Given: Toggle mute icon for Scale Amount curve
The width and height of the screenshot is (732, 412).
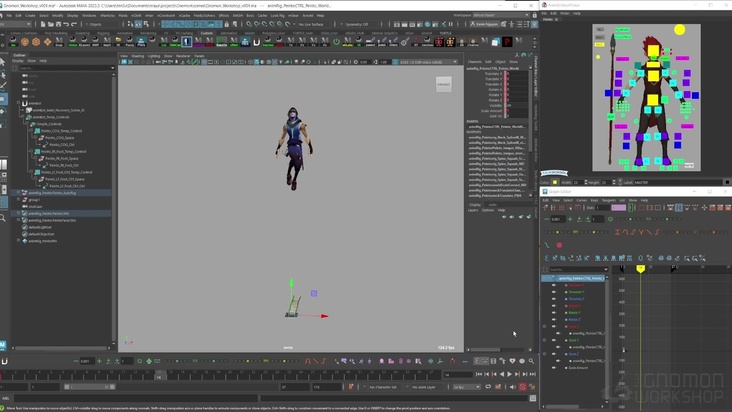Looking at the screenshot, I should click(554, 368).
